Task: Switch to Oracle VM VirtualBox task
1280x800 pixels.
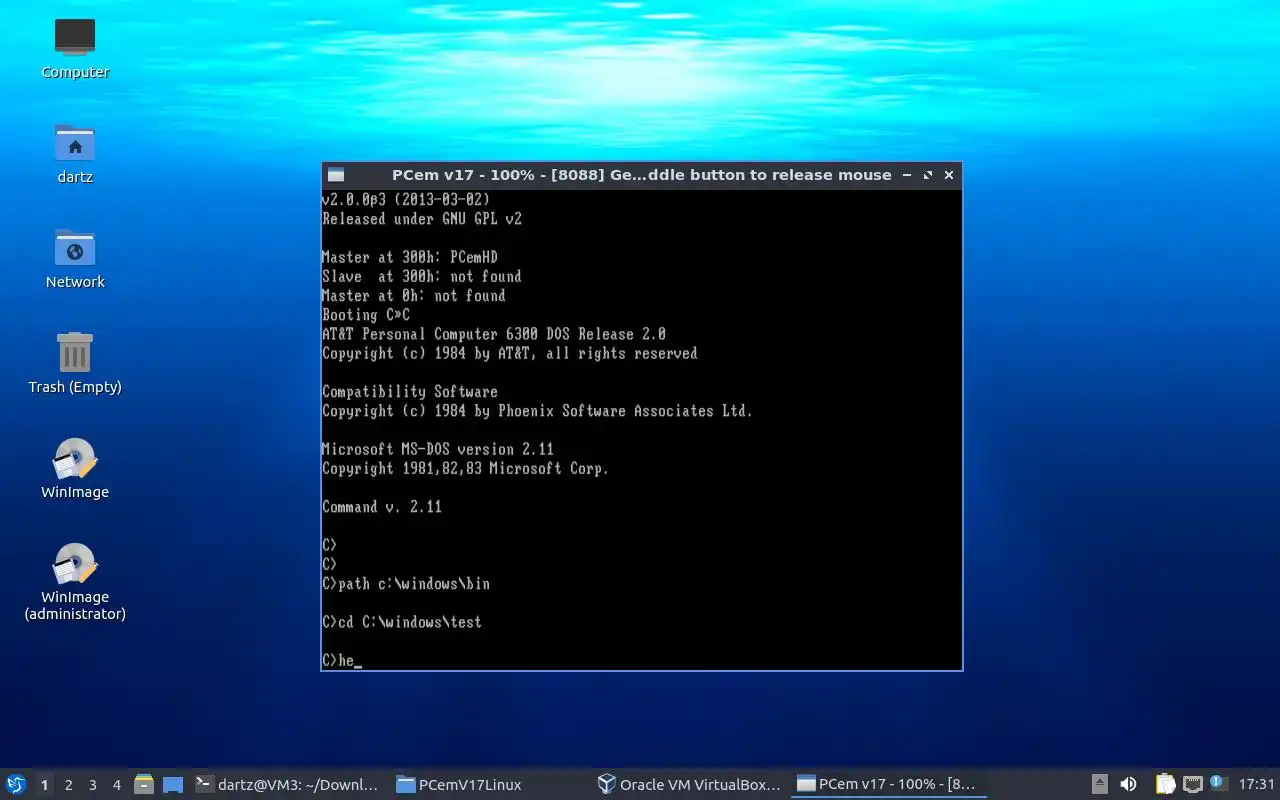Action: coord(689,785)
